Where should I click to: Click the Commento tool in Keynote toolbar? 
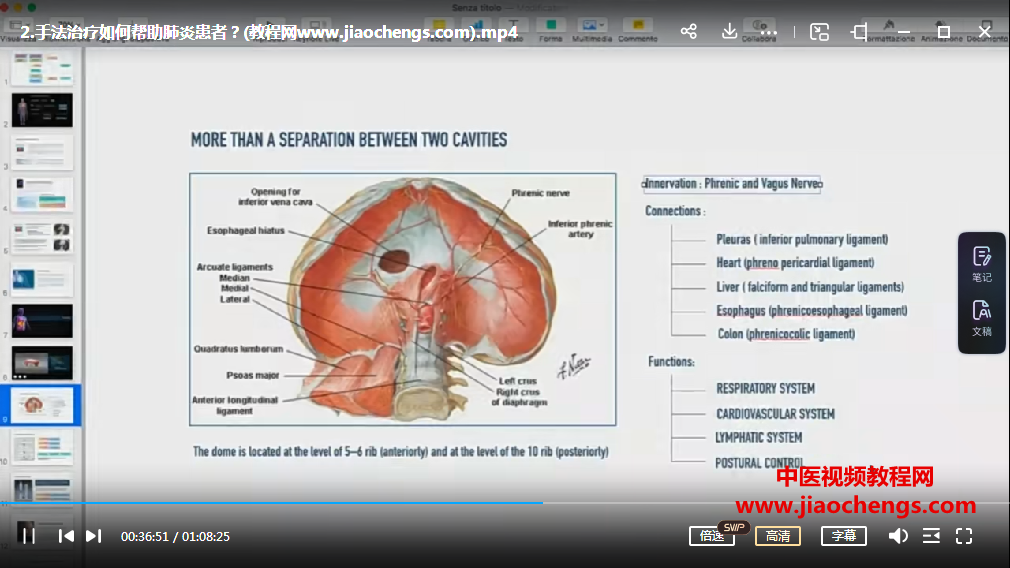(x=638, y=30)
